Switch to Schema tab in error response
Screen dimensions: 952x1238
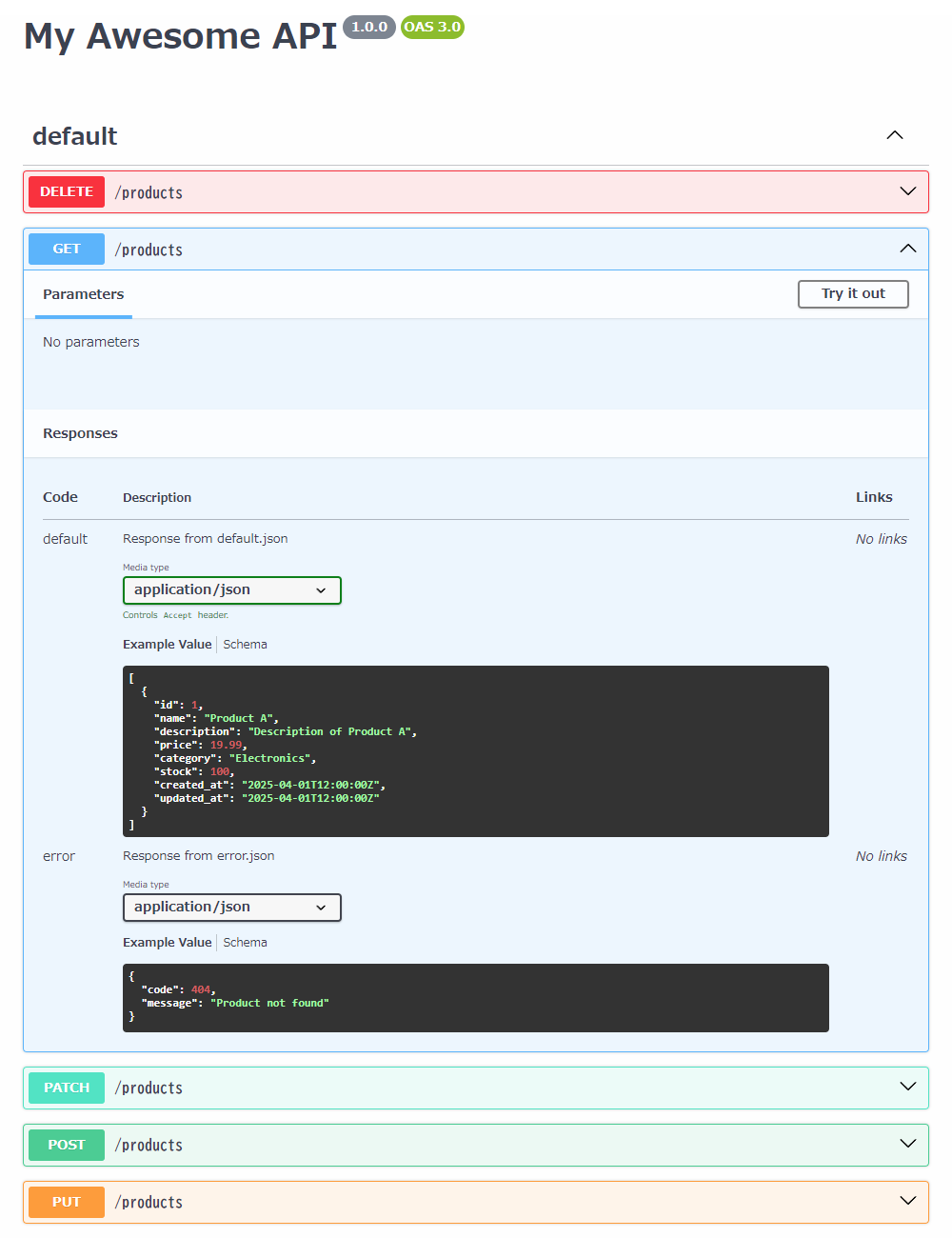click(x=245, y=943)
